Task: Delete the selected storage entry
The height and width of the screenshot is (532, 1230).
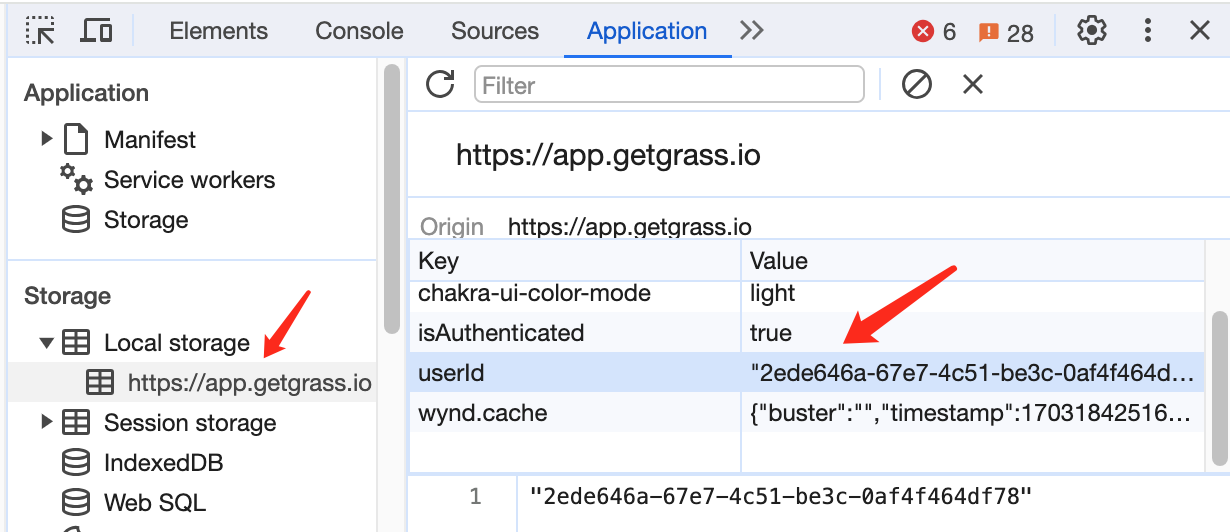Action: pos(973,85)
